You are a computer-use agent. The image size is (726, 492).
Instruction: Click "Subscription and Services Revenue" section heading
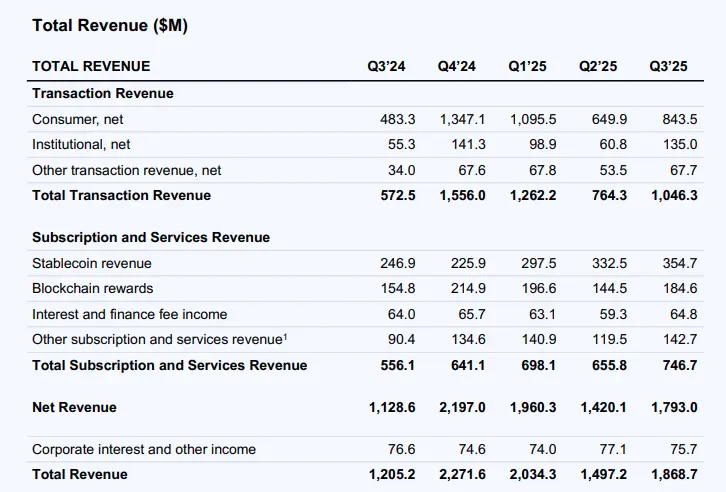151,238
